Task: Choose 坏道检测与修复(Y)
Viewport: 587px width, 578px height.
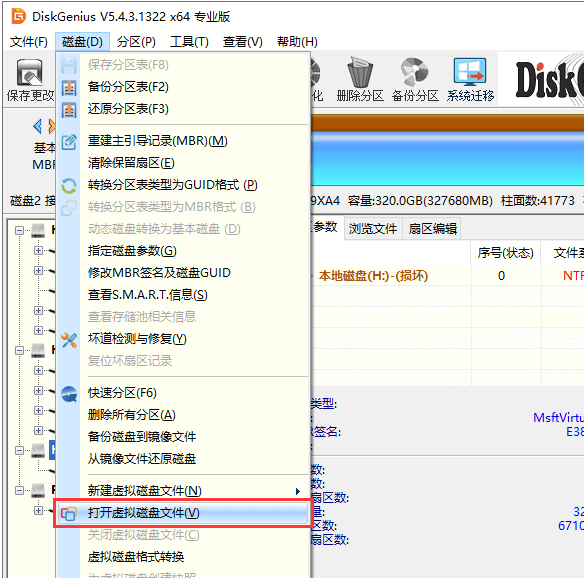Action: tap(183, 339)
